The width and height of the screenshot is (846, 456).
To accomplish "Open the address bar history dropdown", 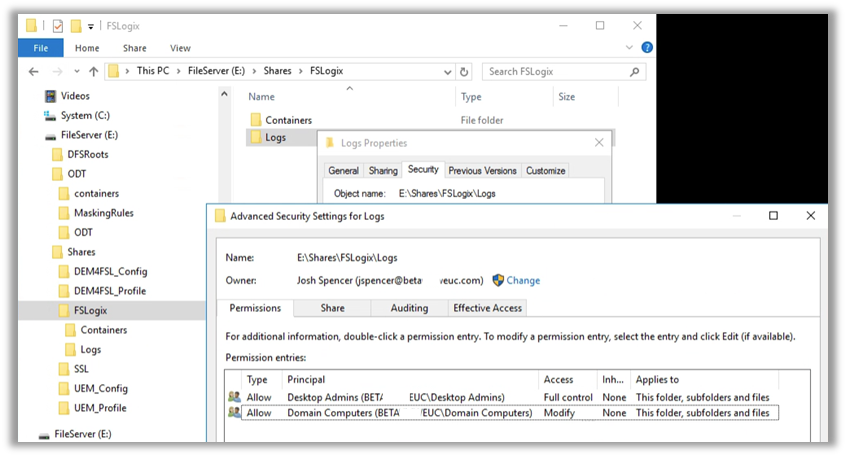I will 446,72.
